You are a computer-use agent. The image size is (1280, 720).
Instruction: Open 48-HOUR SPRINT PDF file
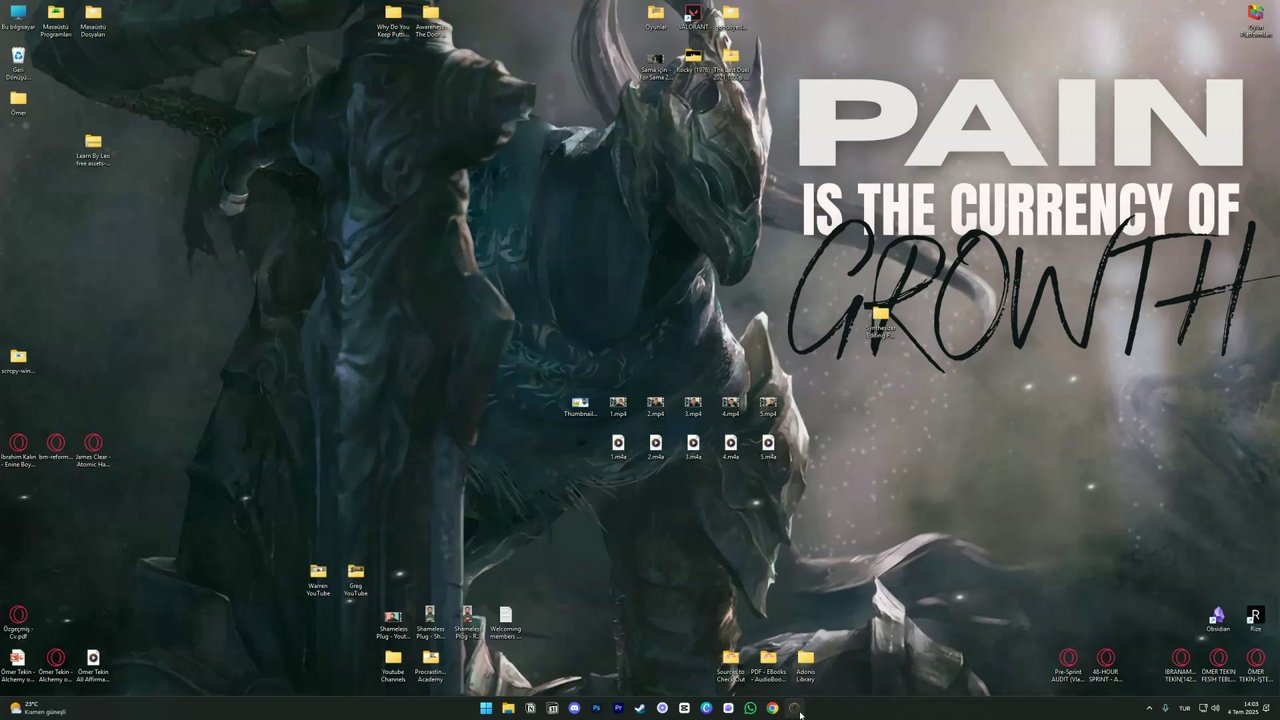(x=1106, y=666)
